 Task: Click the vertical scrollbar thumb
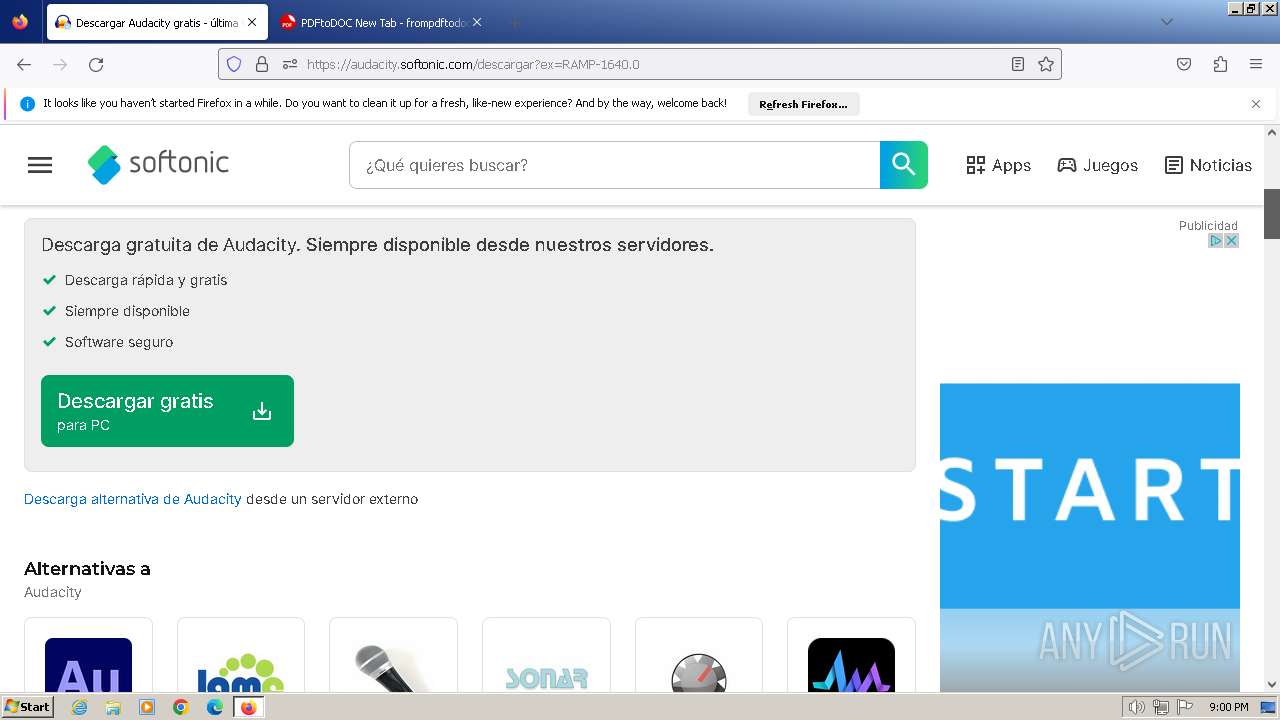point(1272,214)
